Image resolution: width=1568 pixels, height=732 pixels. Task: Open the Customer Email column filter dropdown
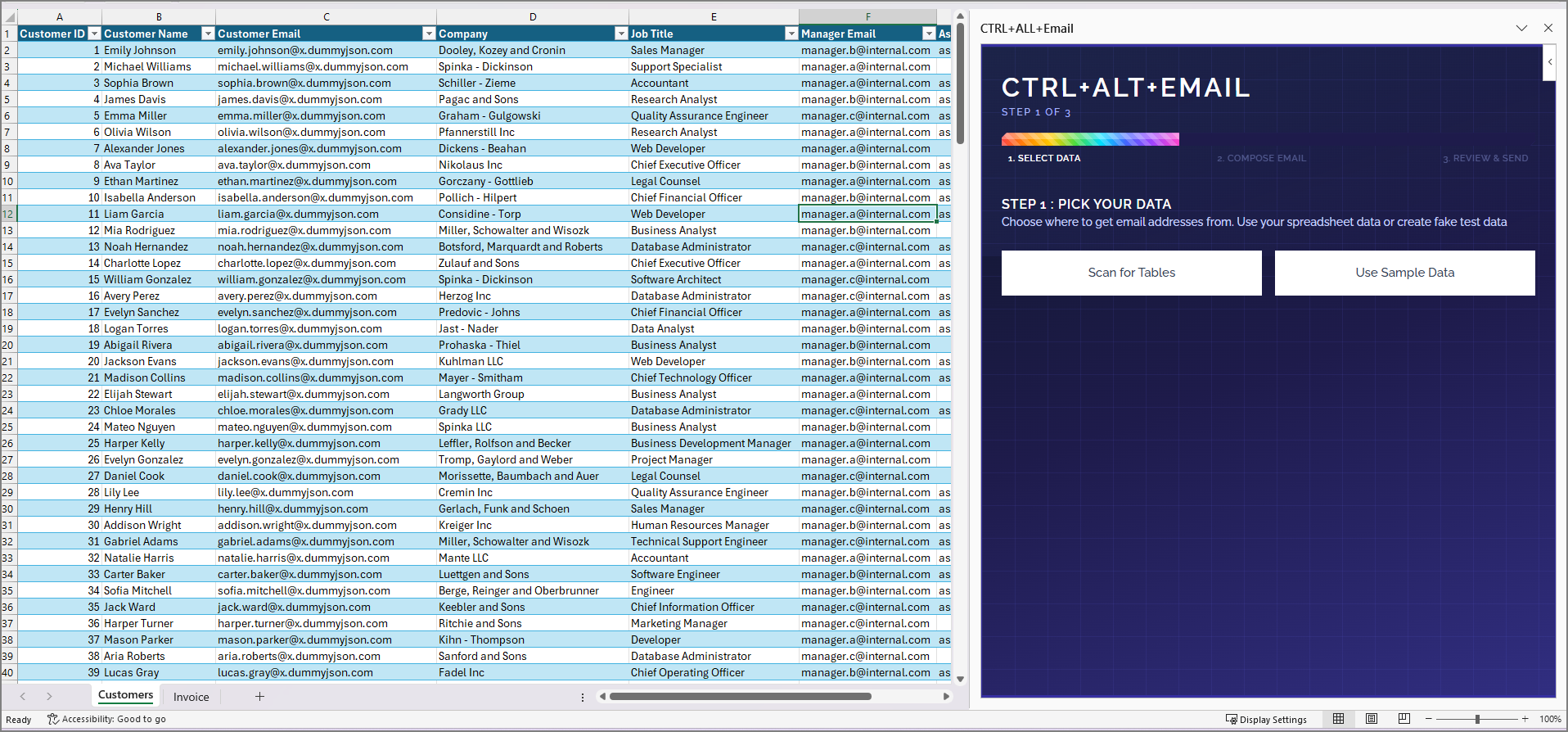click(x=429, y=34)
